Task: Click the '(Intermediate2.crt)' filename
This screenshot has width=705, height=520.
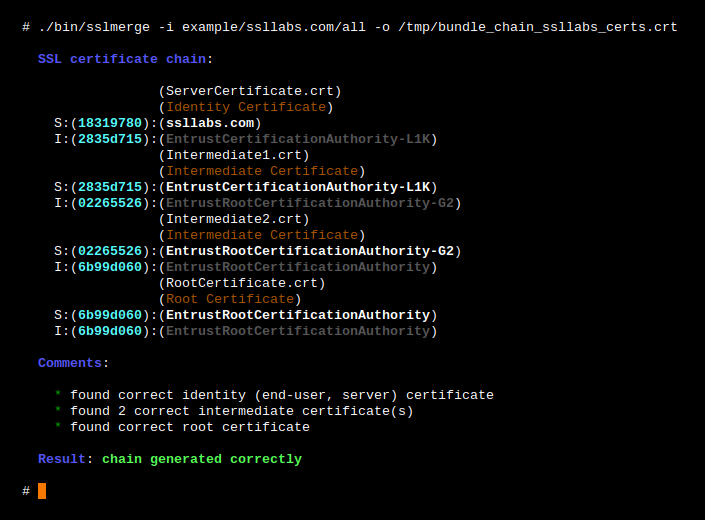Action: [x=234, y=219]
